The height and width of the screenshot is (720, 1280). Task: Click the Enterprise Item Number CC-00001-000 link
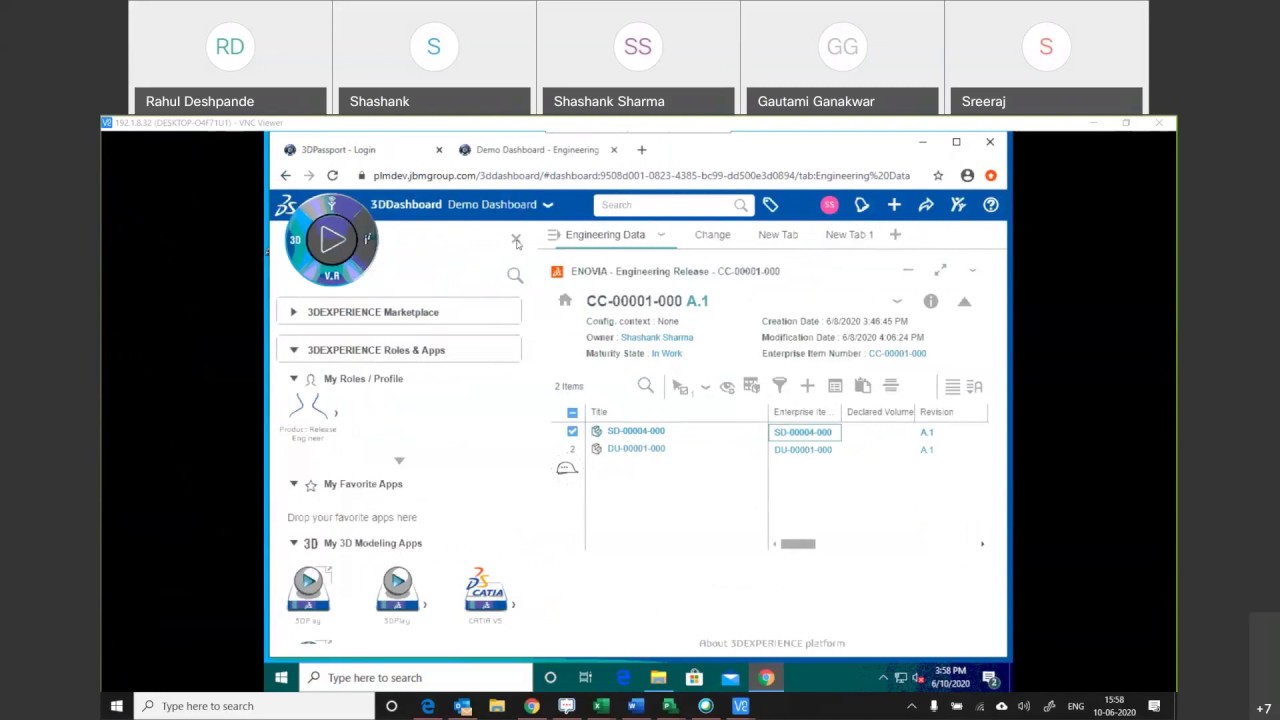(897, 353)
